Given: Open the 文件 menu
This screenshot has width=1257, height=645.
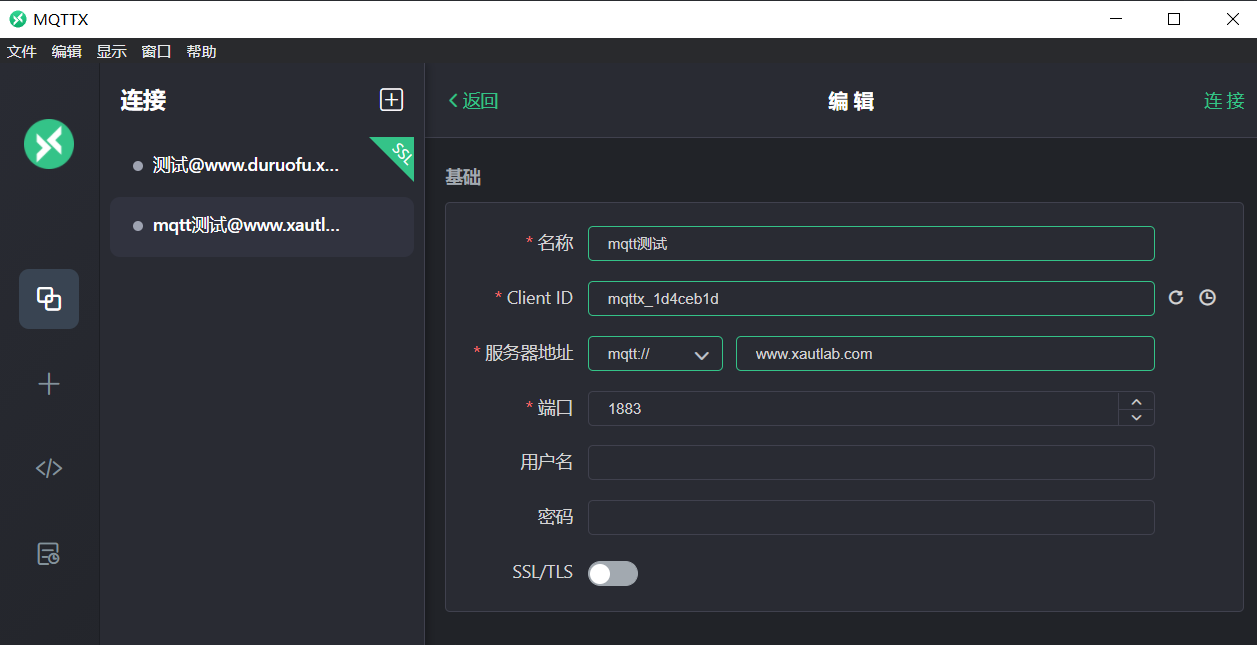Looking at the screenshot, I should [22, 52].
